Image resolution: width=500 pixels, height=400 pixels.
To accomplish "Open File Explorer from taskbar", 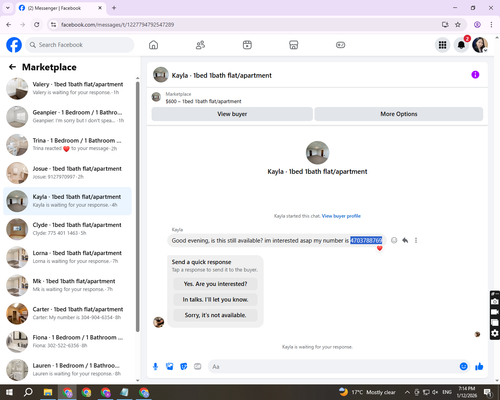I will click(48, 392).
